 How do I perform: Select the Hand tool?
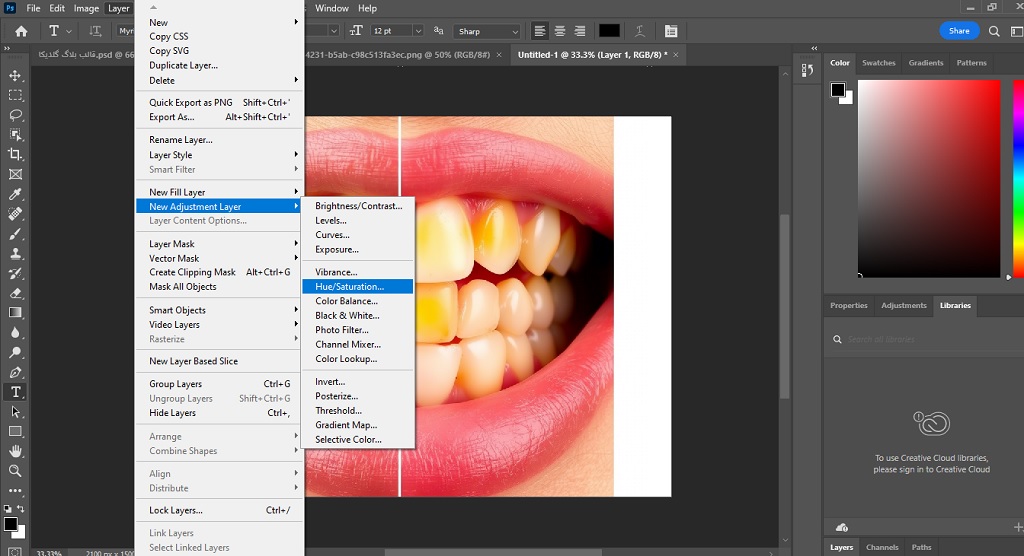point(16,451)
